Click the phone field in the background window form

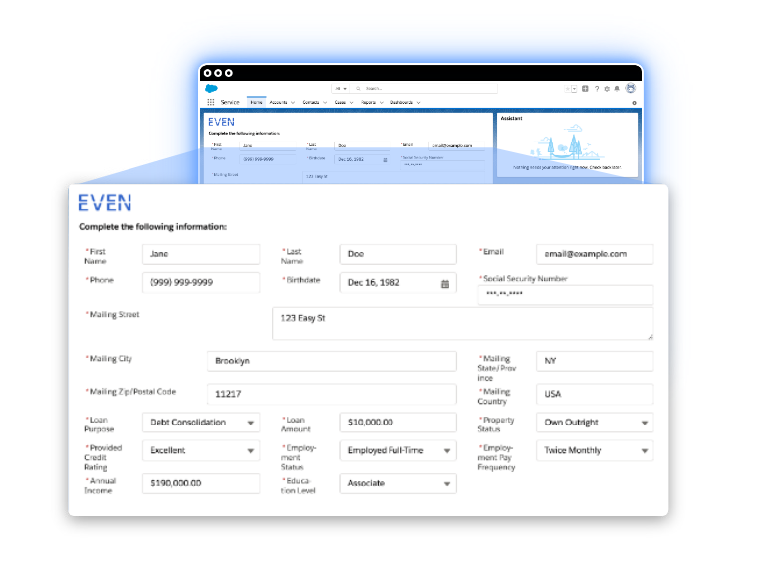(268, 159)
